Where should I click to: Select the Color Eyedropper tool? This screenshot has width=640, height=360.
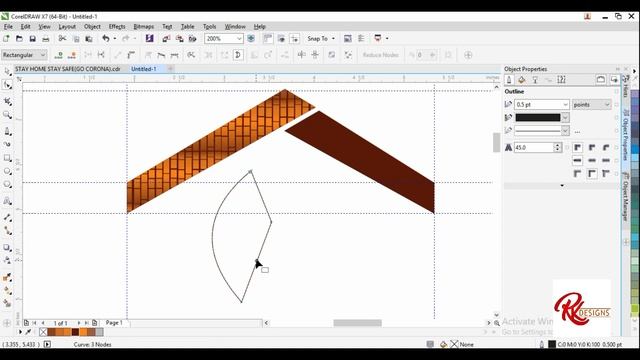tap(7, 277)
